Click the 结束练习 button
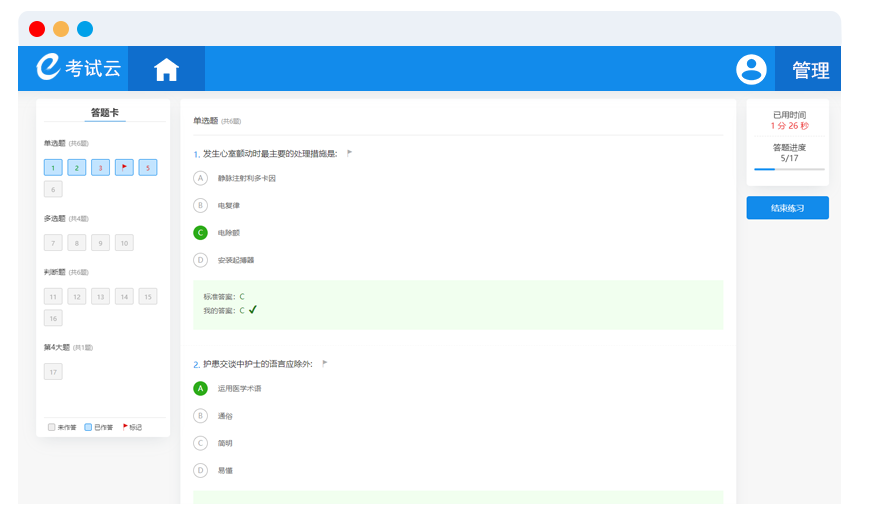This screenshot has height=516, width=871. [x=787, y=208]
